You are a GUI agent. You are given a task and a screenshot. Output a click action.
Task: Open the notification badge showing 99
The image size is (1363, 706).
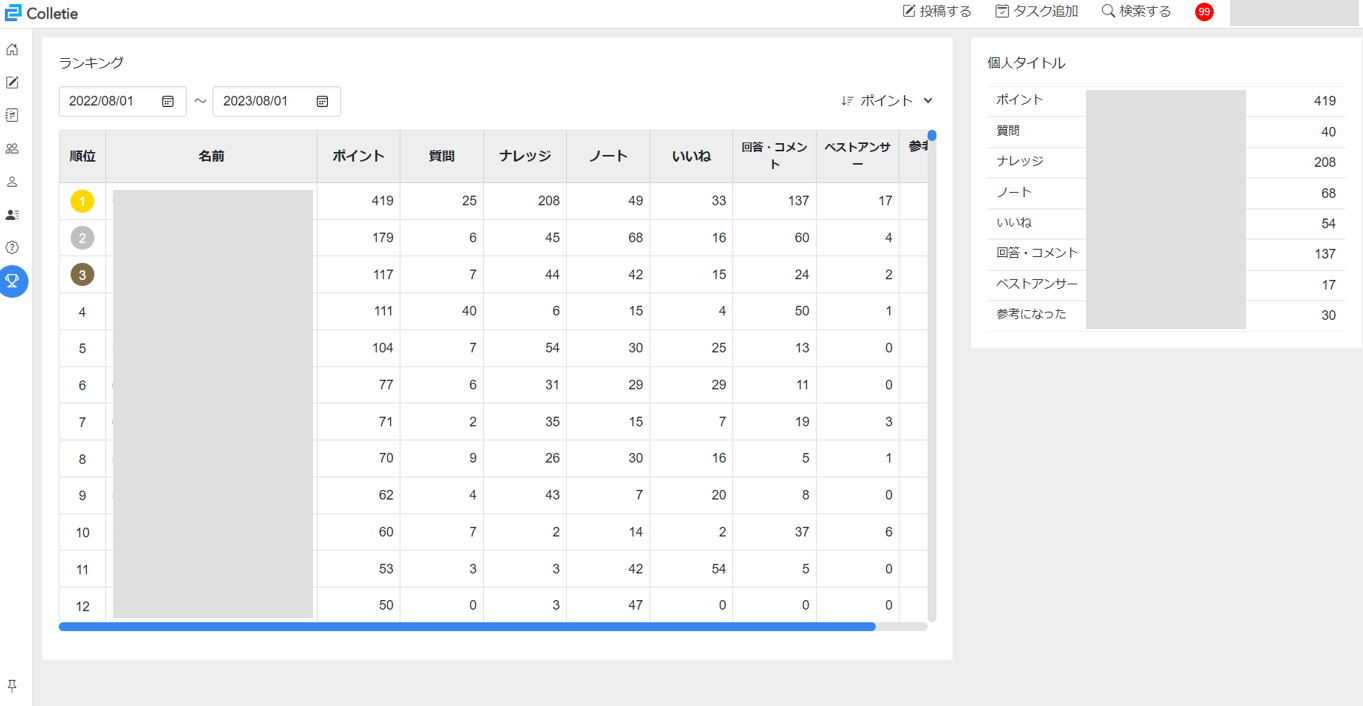pos(1204,12)
